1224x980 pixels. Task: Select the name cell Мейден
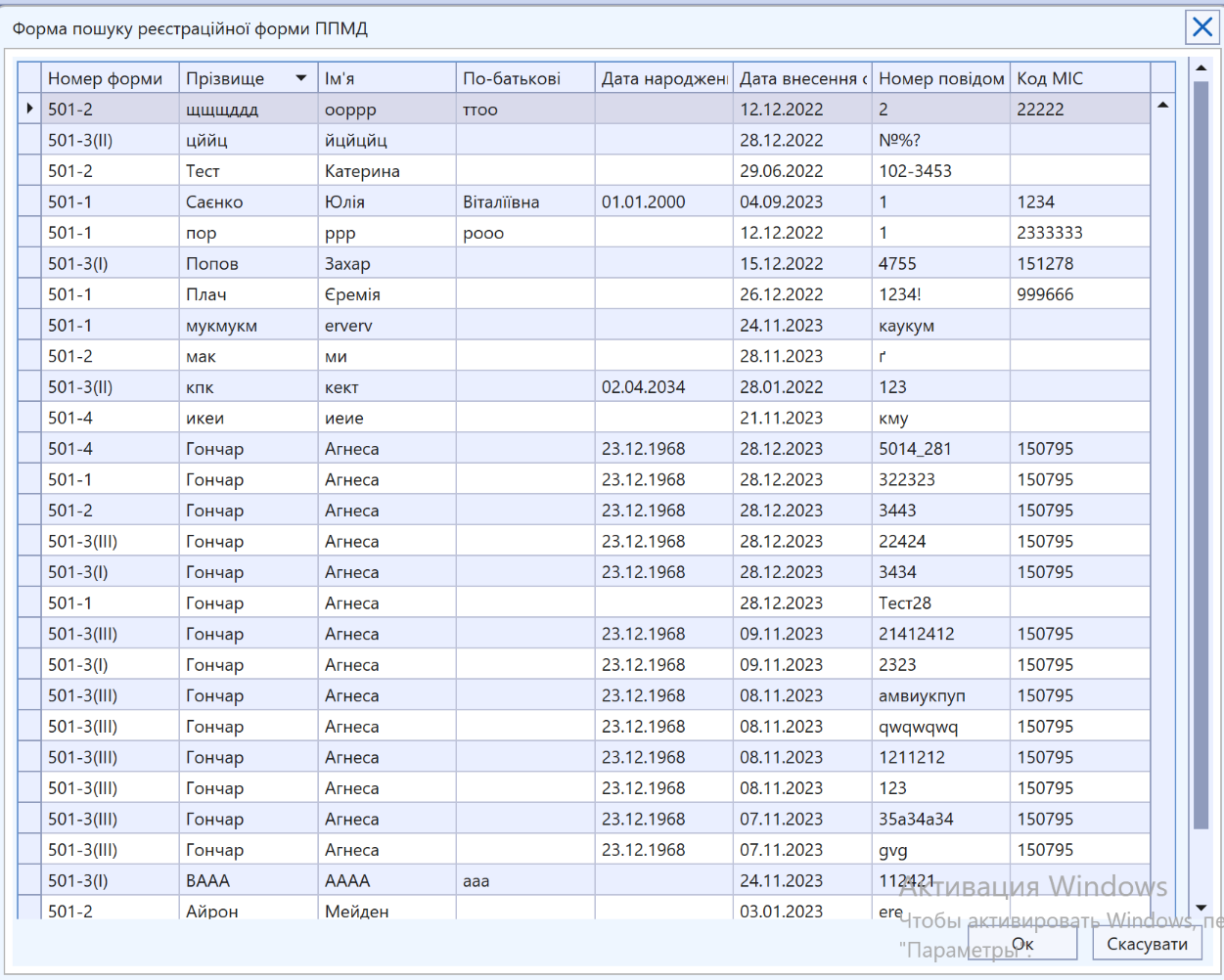pyautogui.click(x=387, y=910)
